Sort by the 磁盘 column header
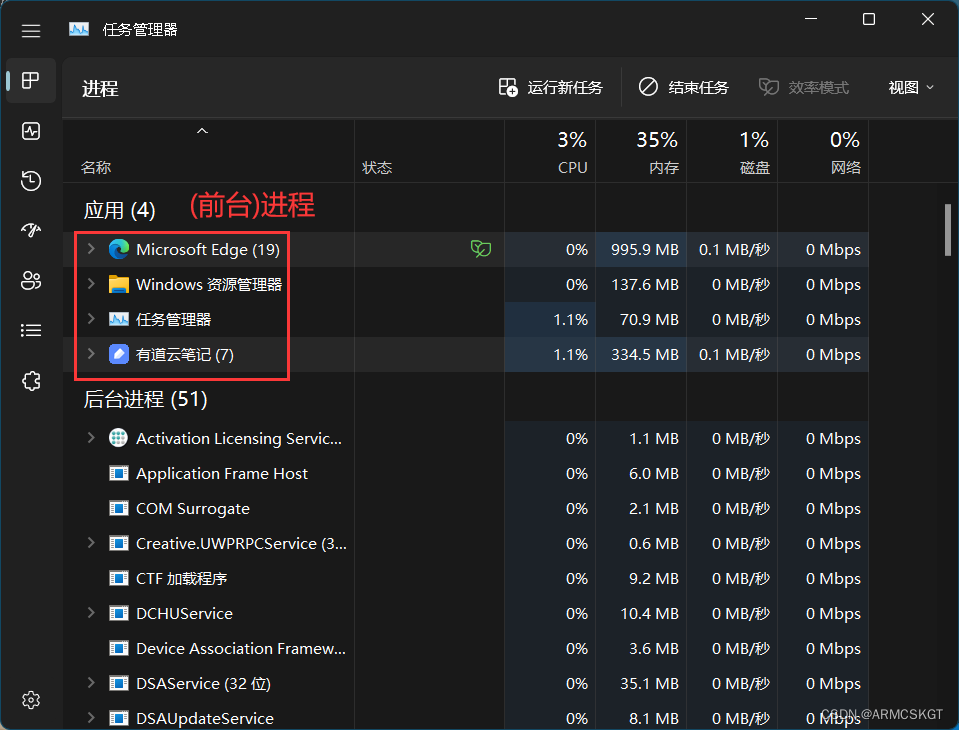This screenshot has height=730, width=959. click(732, 152)
